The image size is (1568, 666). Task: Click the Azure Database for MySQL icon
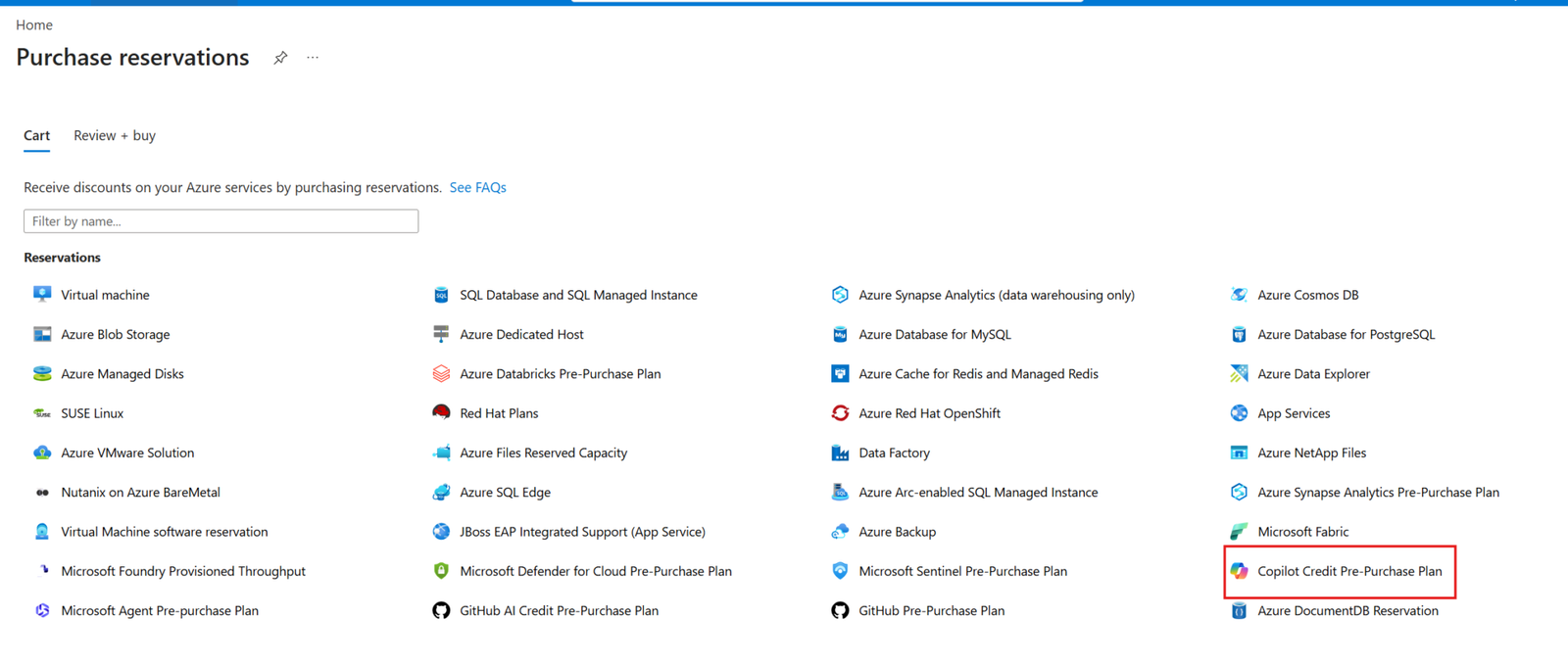[x=840, y=334]
